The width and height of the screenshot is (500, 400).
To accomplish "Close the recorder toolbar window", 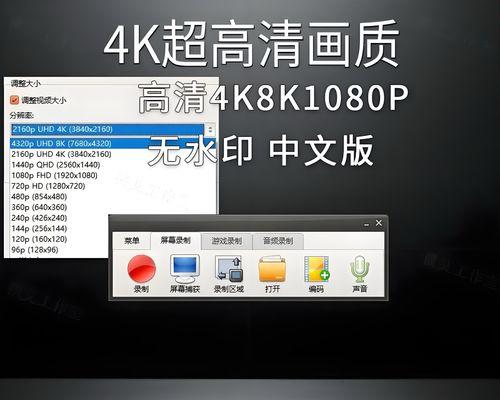I will 379,223.
